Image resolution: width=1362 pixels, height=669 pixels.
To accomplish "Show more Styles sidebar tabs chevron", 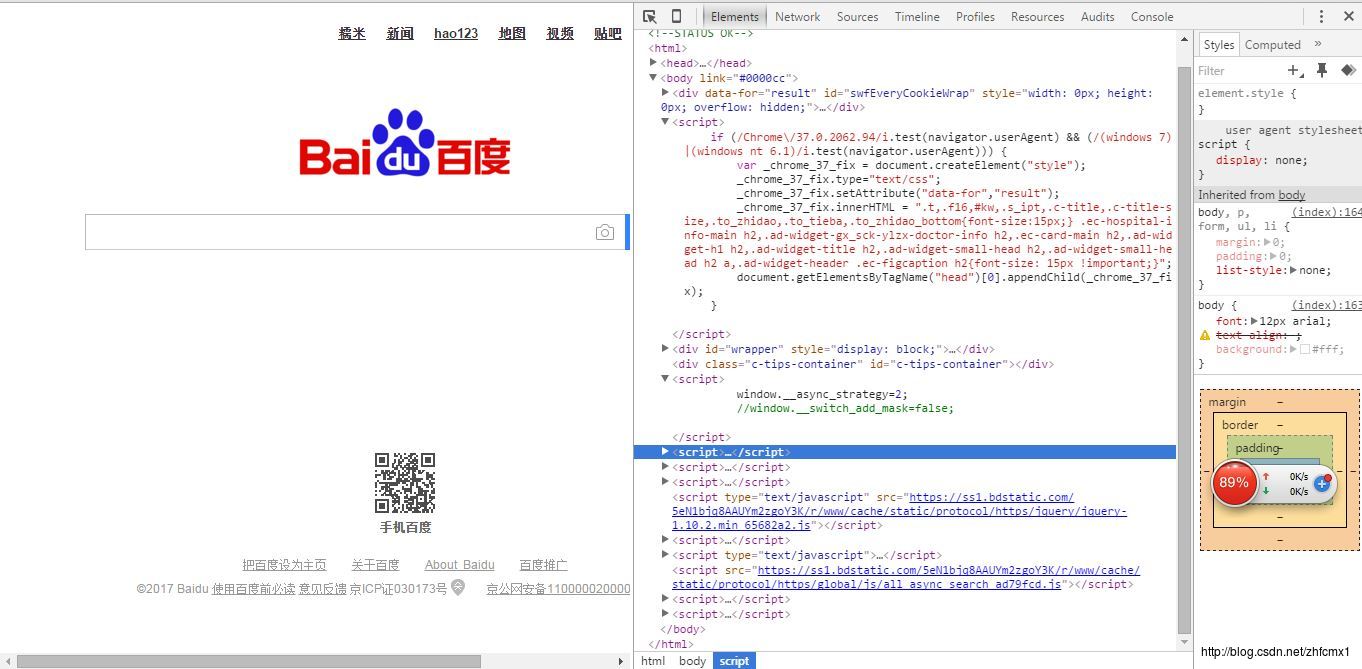I will 1317,44.
